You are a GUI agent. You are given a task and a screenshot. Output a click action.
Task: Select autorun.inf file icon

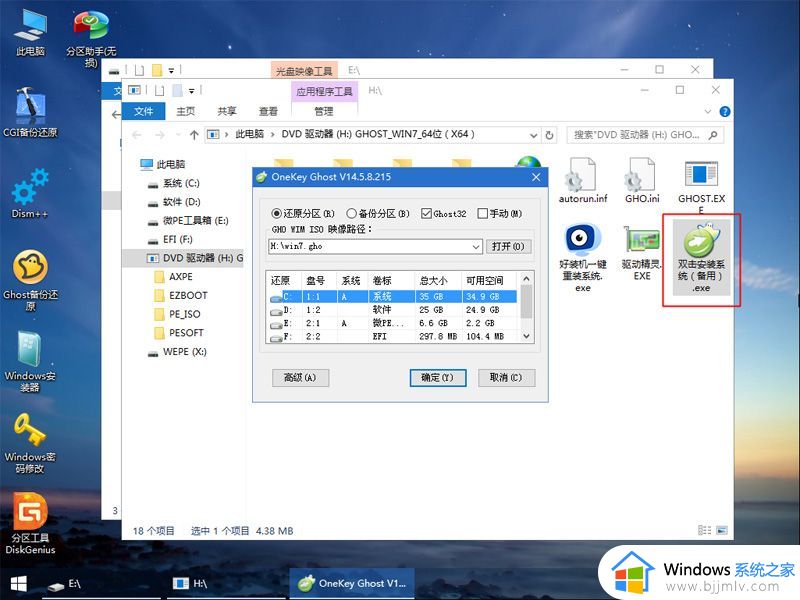pos(583,181)
